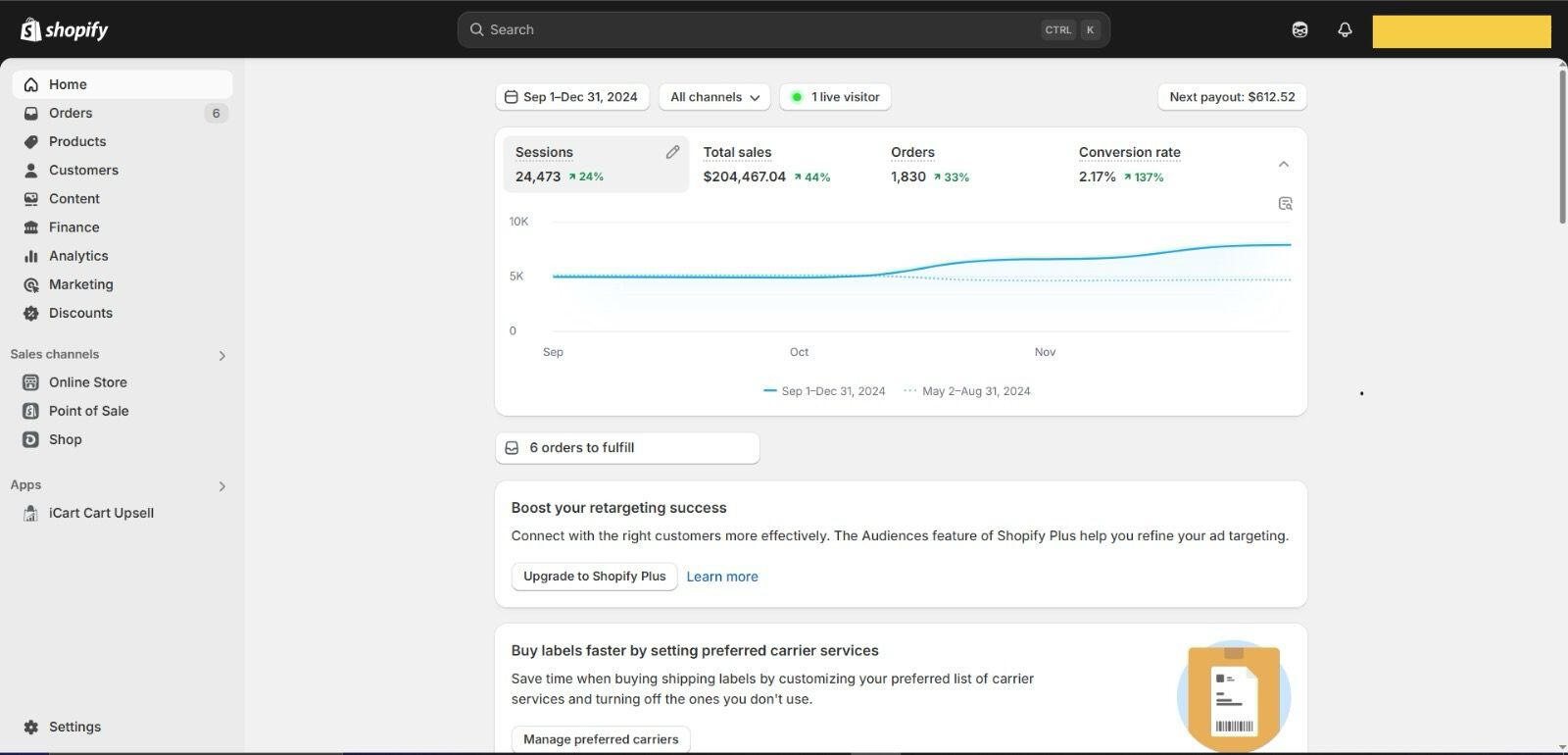
Task: Open the All channels dropdown
Action: pos(714,97)
